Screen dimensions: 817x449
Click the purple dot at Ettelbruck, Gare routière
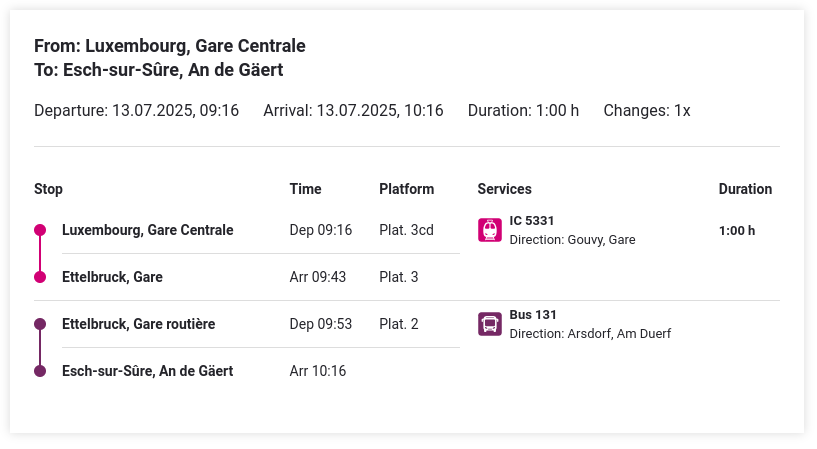click(x=40, y=324)
